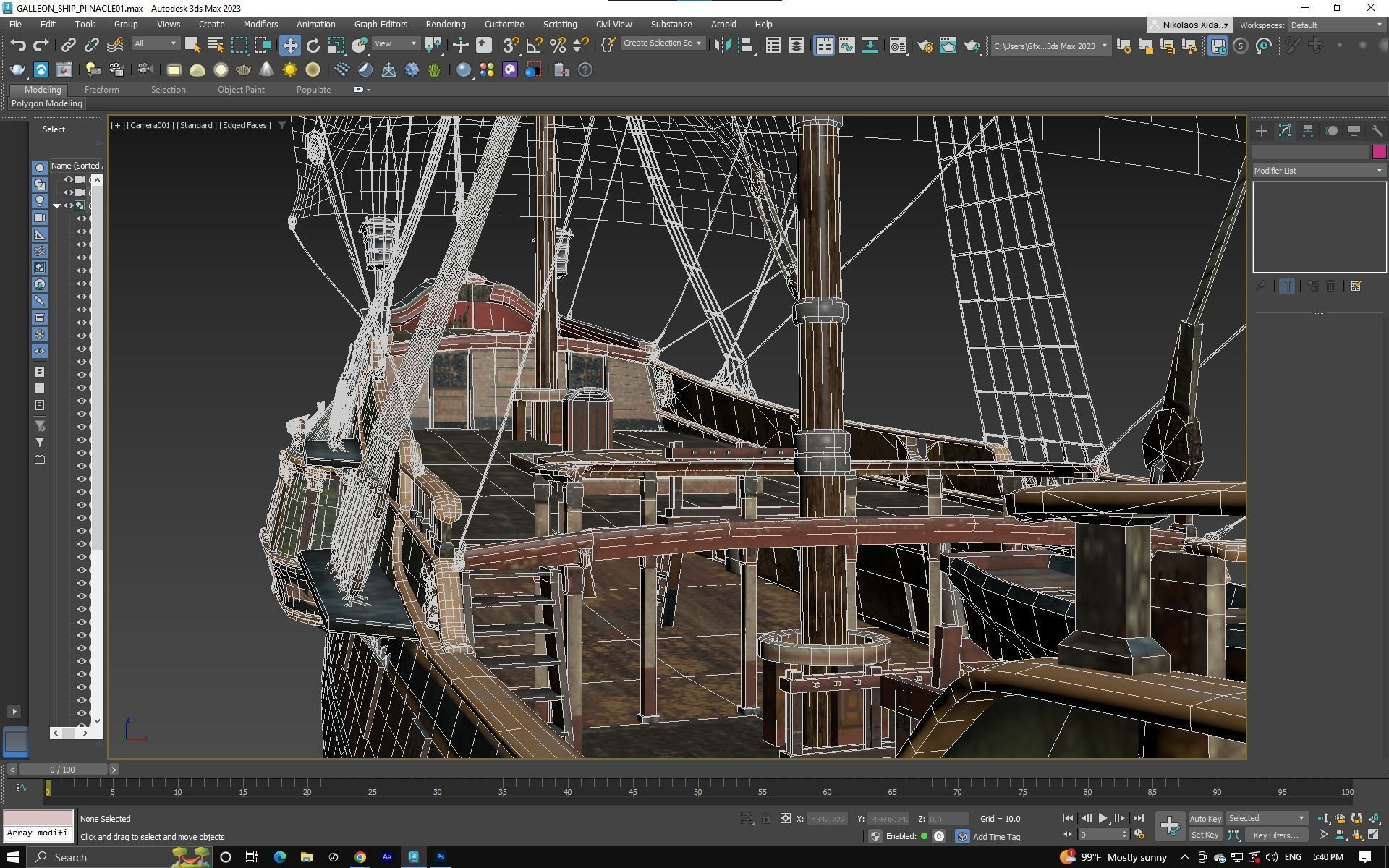This screenshot has height=868, width=1389.
Task: Activate the Select and Scale tool
Action: pyautogui.click(x=336, y=46)
